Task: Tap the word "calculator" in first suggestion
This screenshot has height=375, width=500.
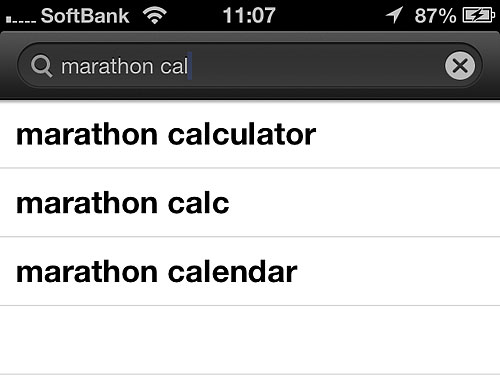Action: point(242,135)
